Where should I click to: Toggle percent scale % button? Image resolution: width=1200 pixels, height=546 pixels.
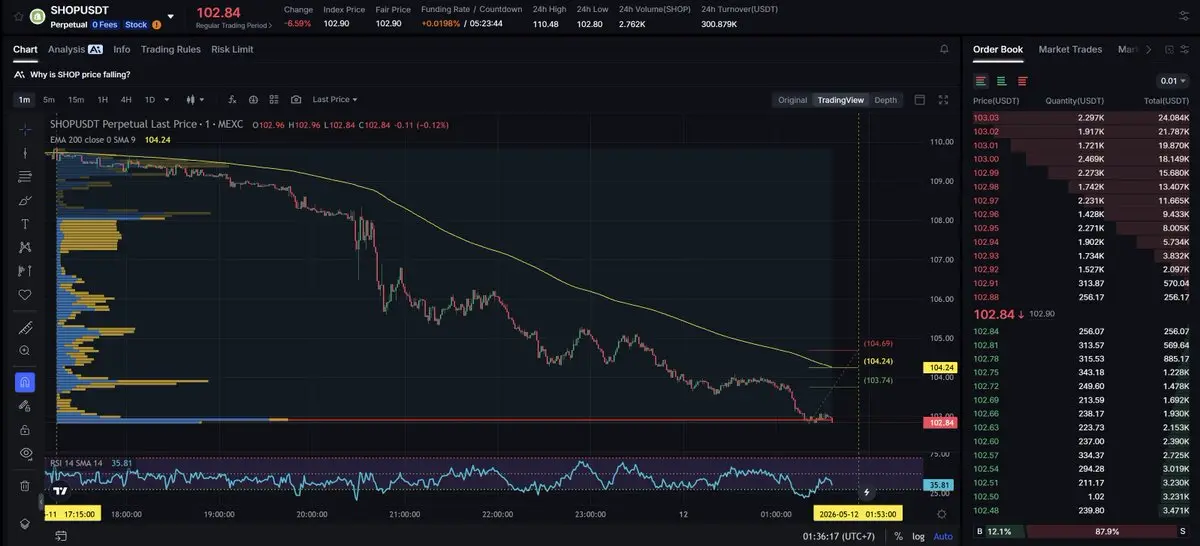pos(899,537)
